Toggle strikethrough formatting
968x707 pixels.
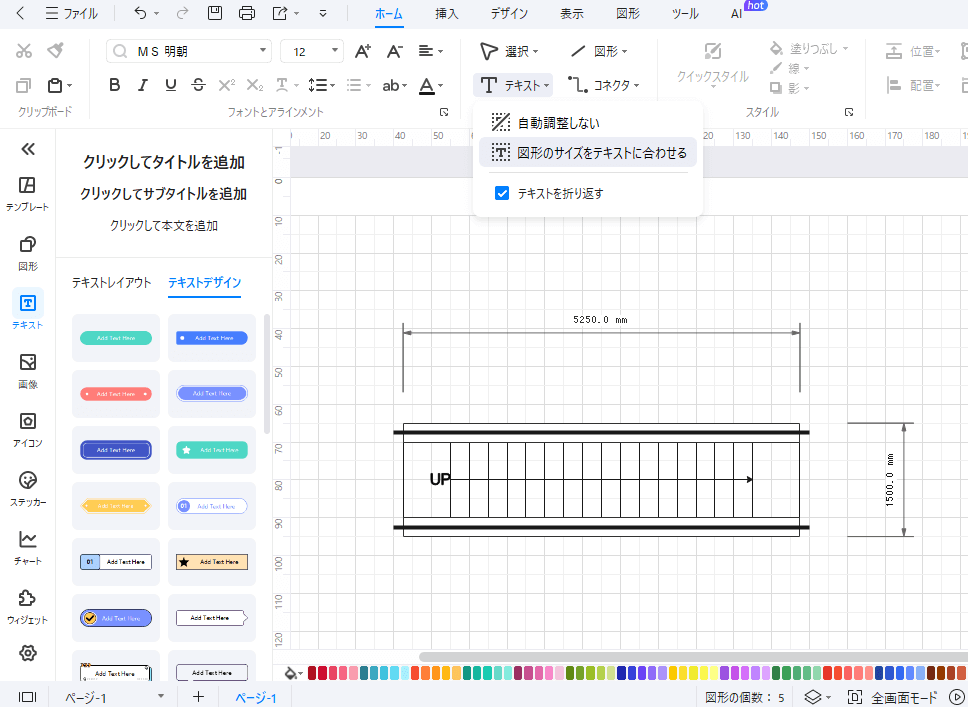click(198, 85)
